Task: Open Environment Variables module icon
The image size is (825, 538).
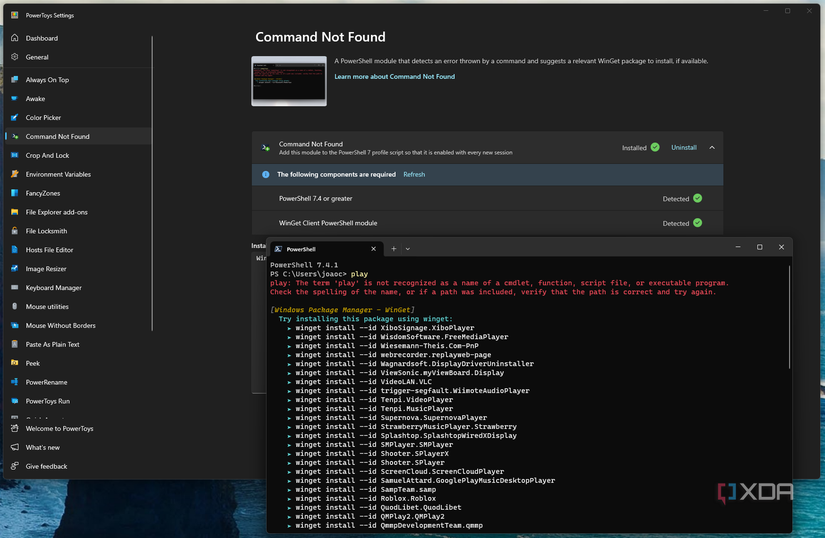Action: tap(15, 174)
